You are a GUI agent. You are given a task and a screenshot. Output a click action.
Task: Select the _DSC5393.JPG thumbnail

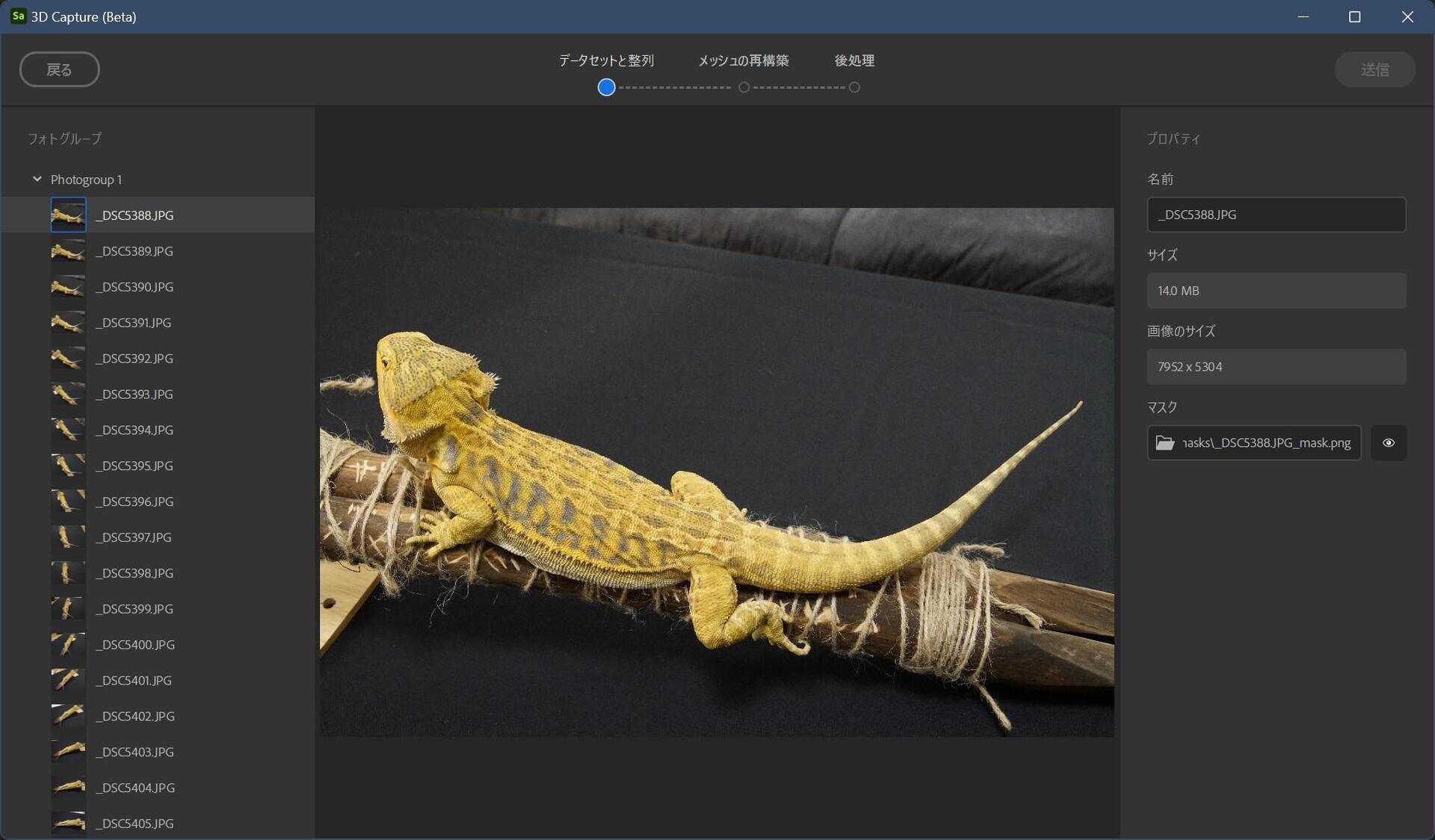pos(68,395)
